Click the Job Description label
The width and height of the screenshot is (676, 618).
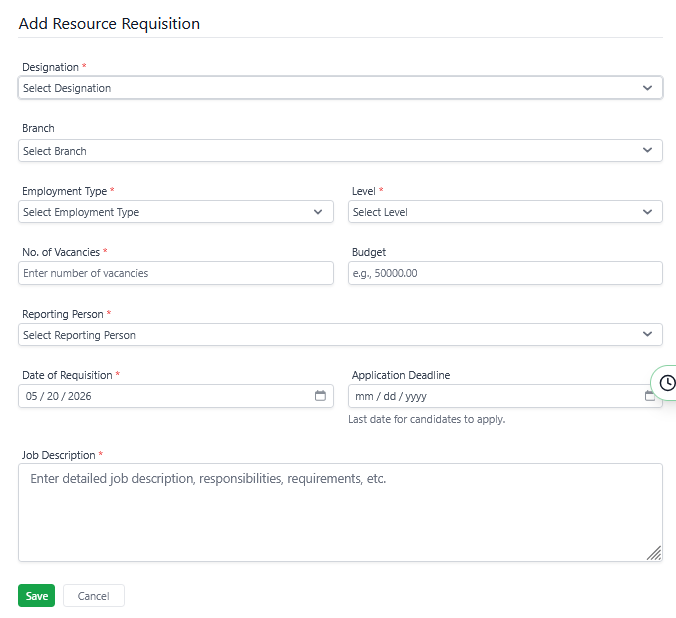point(59,455)
